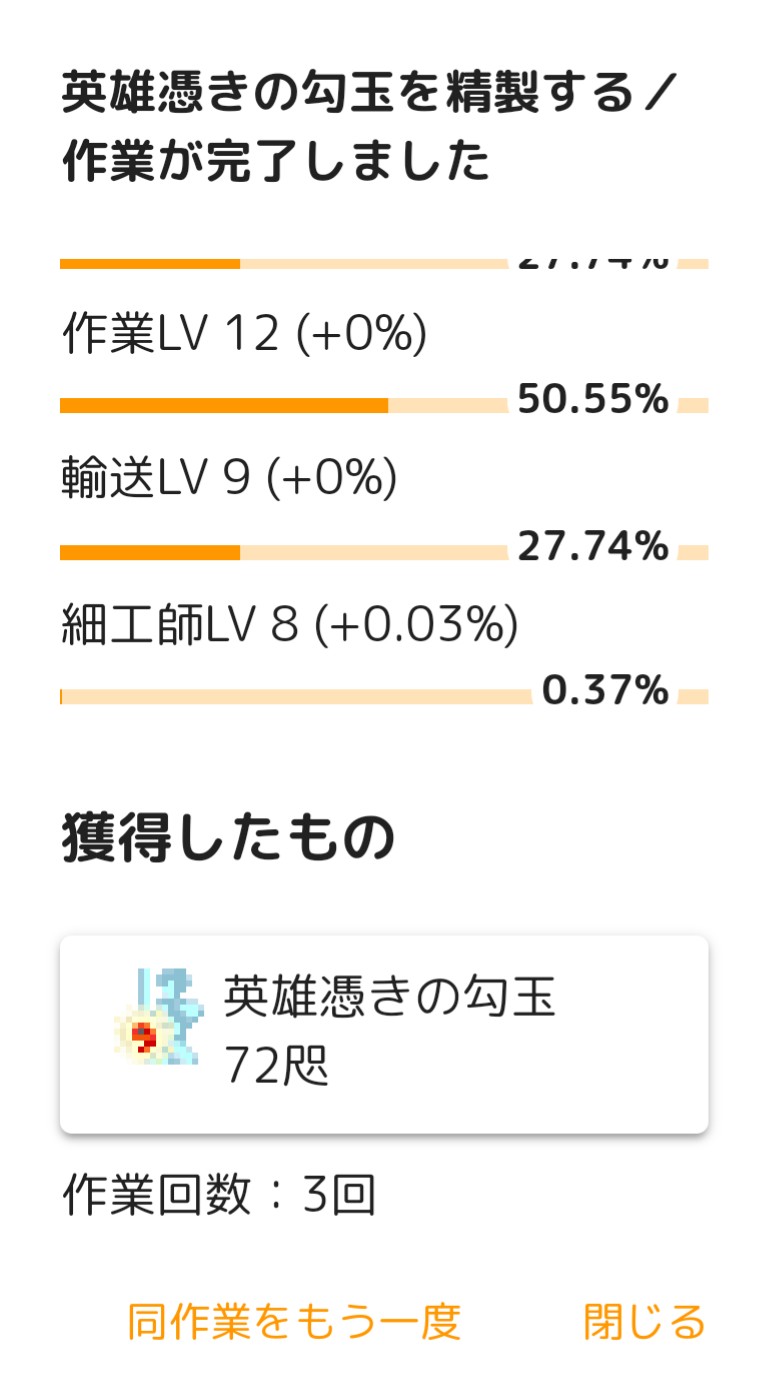Click the 72咫 quantity text
This screenshot has width=771, height=1395.
(x=276, y=1068)
